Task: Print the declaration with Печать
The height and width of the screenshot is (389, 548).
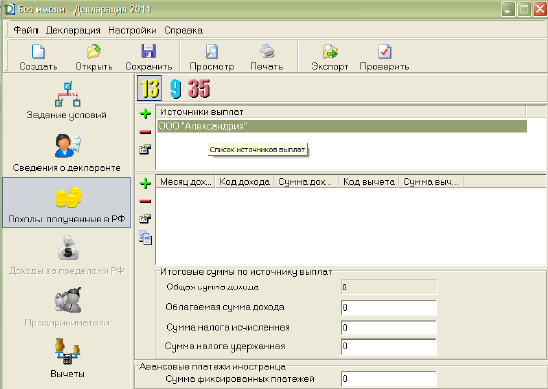Action: point(267,57)
